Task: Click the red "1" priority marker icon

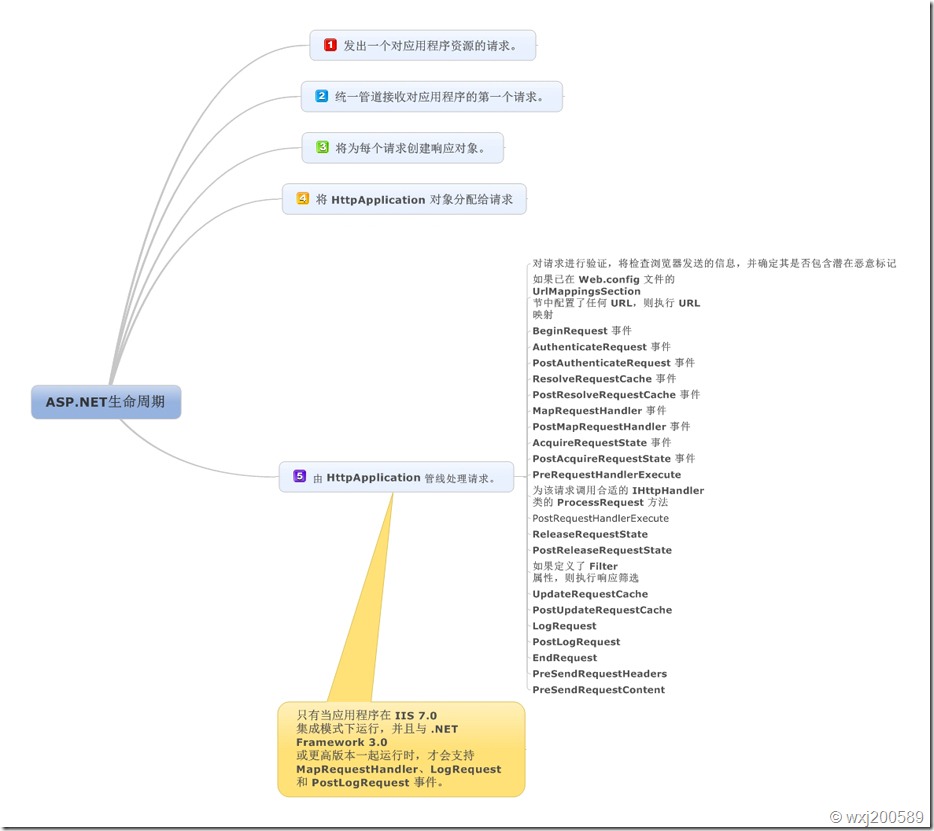Action: 330,45
